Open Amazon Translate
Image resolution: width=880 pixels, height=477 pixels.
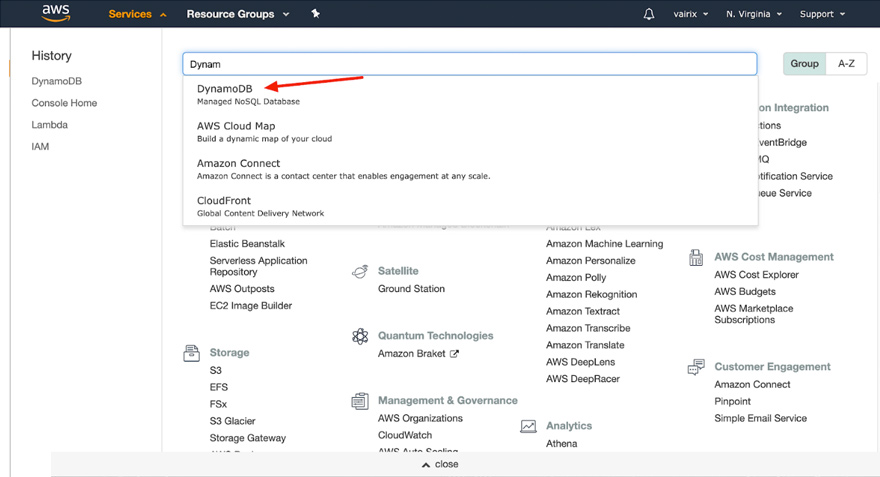pos(585,345)
